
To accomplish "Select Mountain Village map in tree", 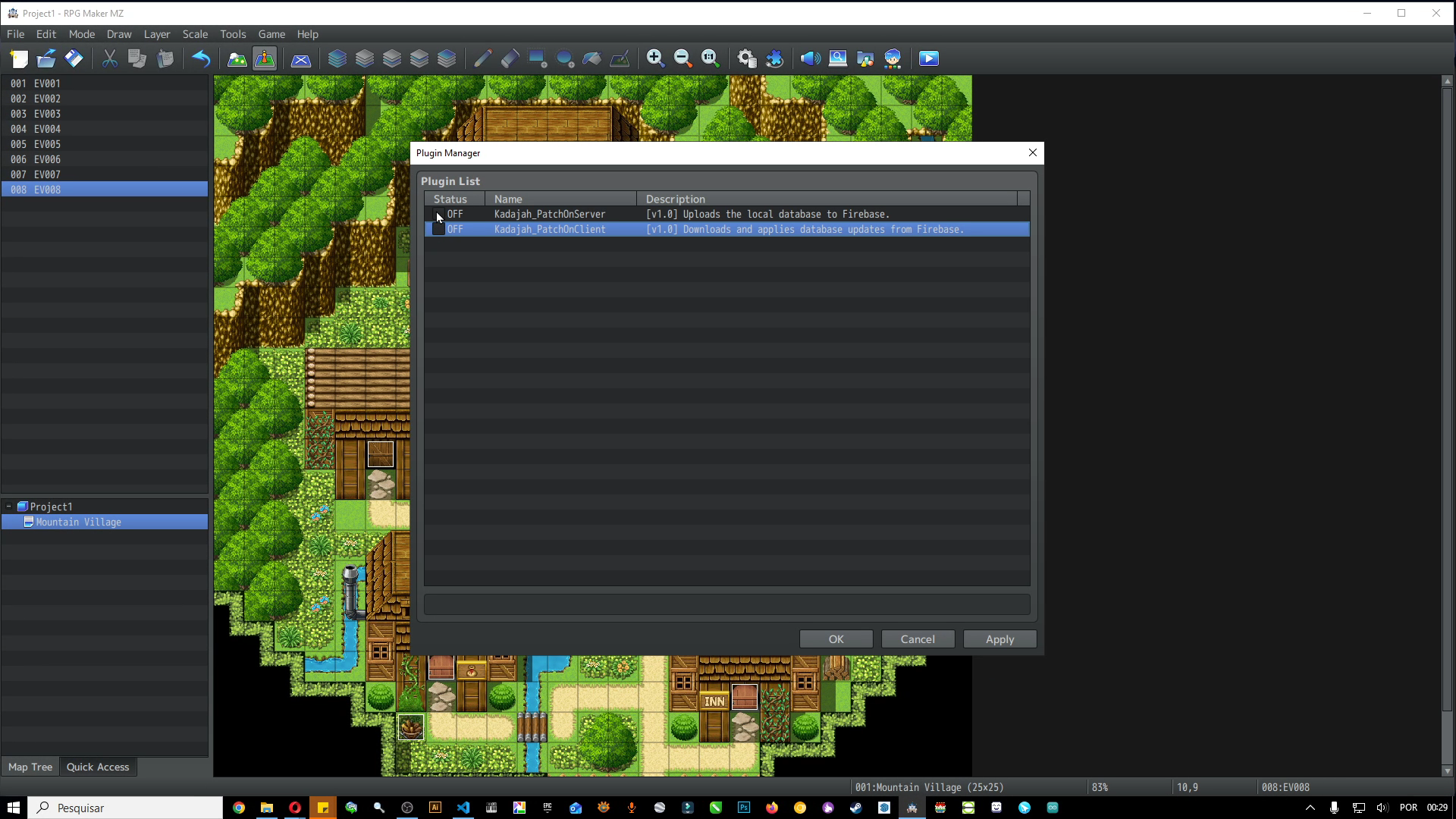I will (x=105, y=522).
